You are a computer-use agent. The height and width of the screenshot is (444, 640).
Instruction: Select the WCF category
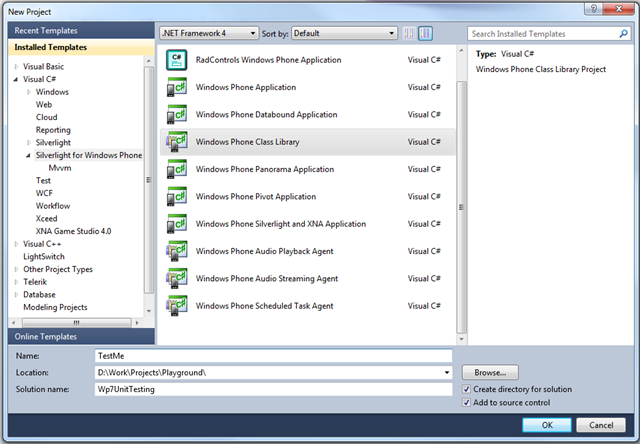click(x=44, y=193)
